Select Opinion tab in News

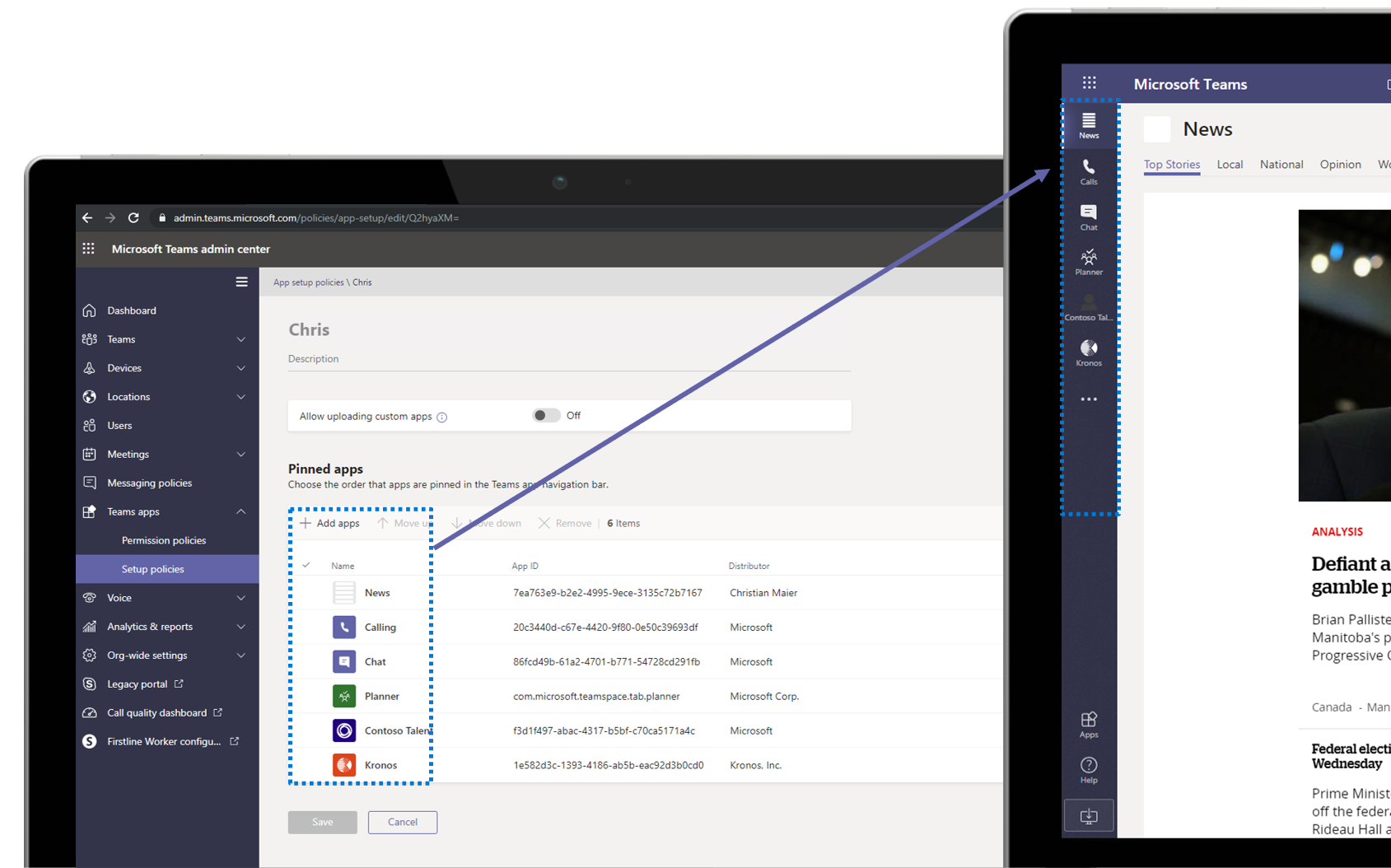(x=1340, y=165)
